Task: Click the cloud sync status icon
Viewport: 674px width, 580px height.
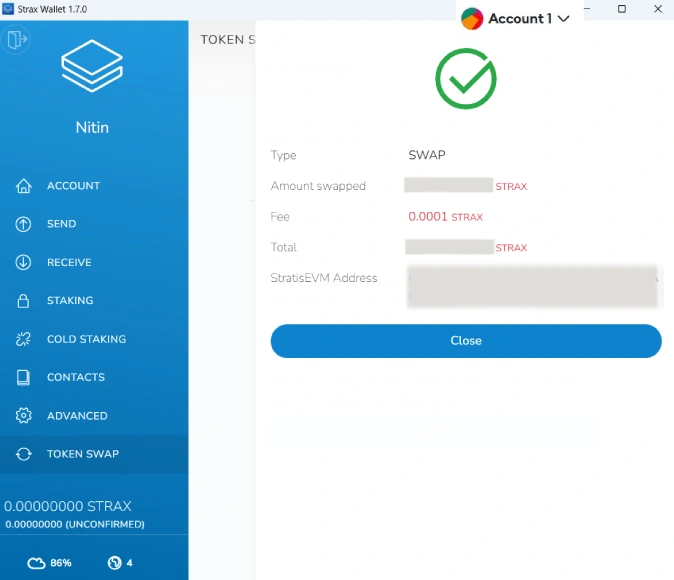Action: point(36,563)
